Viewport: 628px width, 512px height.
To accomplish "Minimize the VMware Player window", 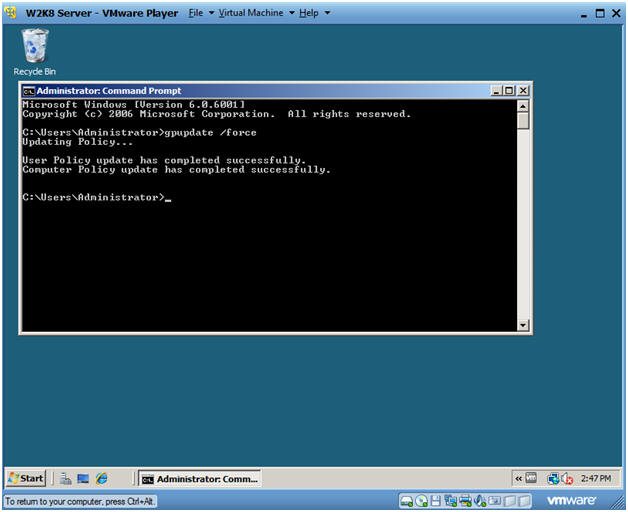I will pos(584,14).
